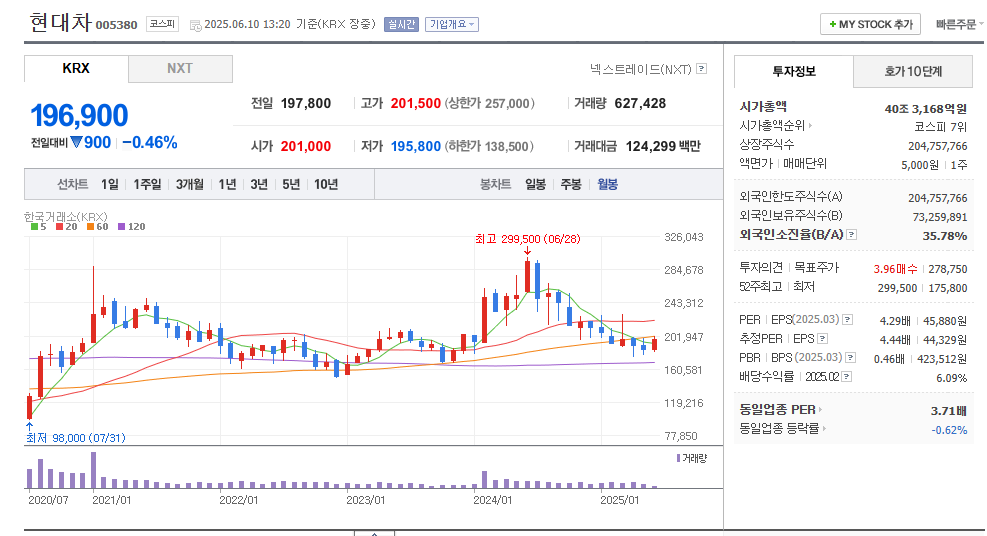Select the 3개월 line chart period
The image size is (987, 536).
point(189,184)
